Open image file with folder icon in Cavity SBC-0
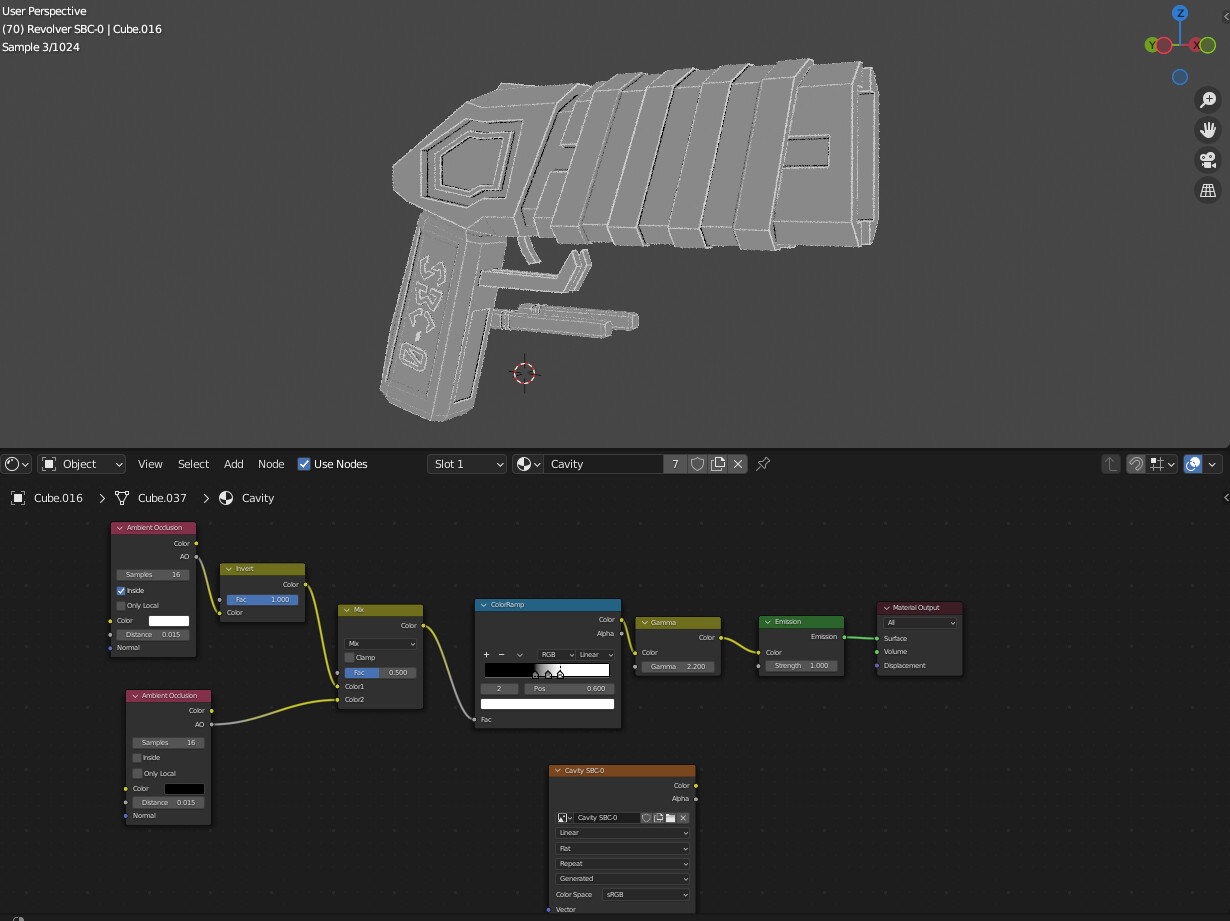The height and width of the screenshot is (921, 1230). pyautogui.click(x=671, y=818)
